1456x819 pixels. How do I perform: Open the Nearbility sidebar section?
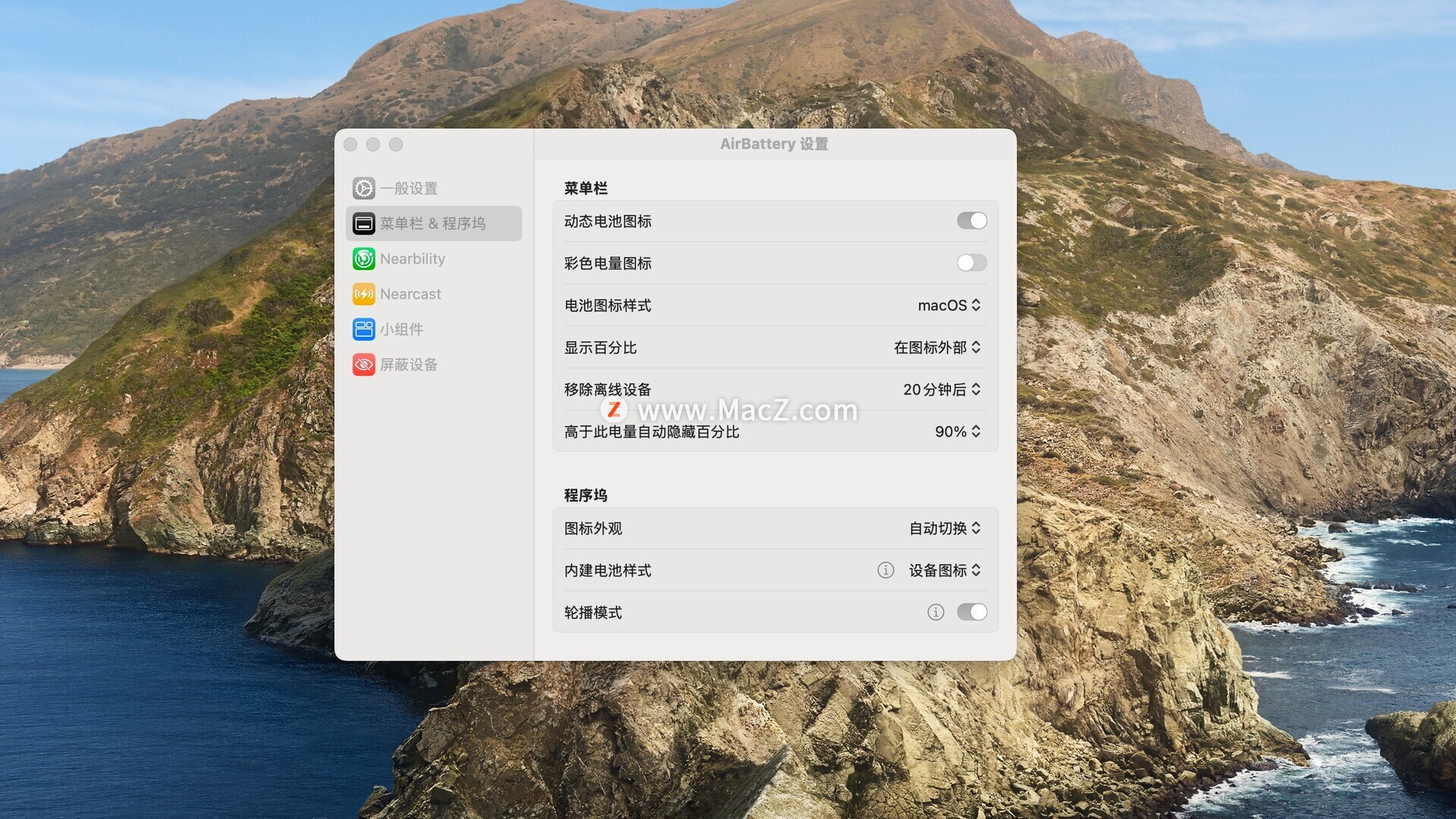434,259
